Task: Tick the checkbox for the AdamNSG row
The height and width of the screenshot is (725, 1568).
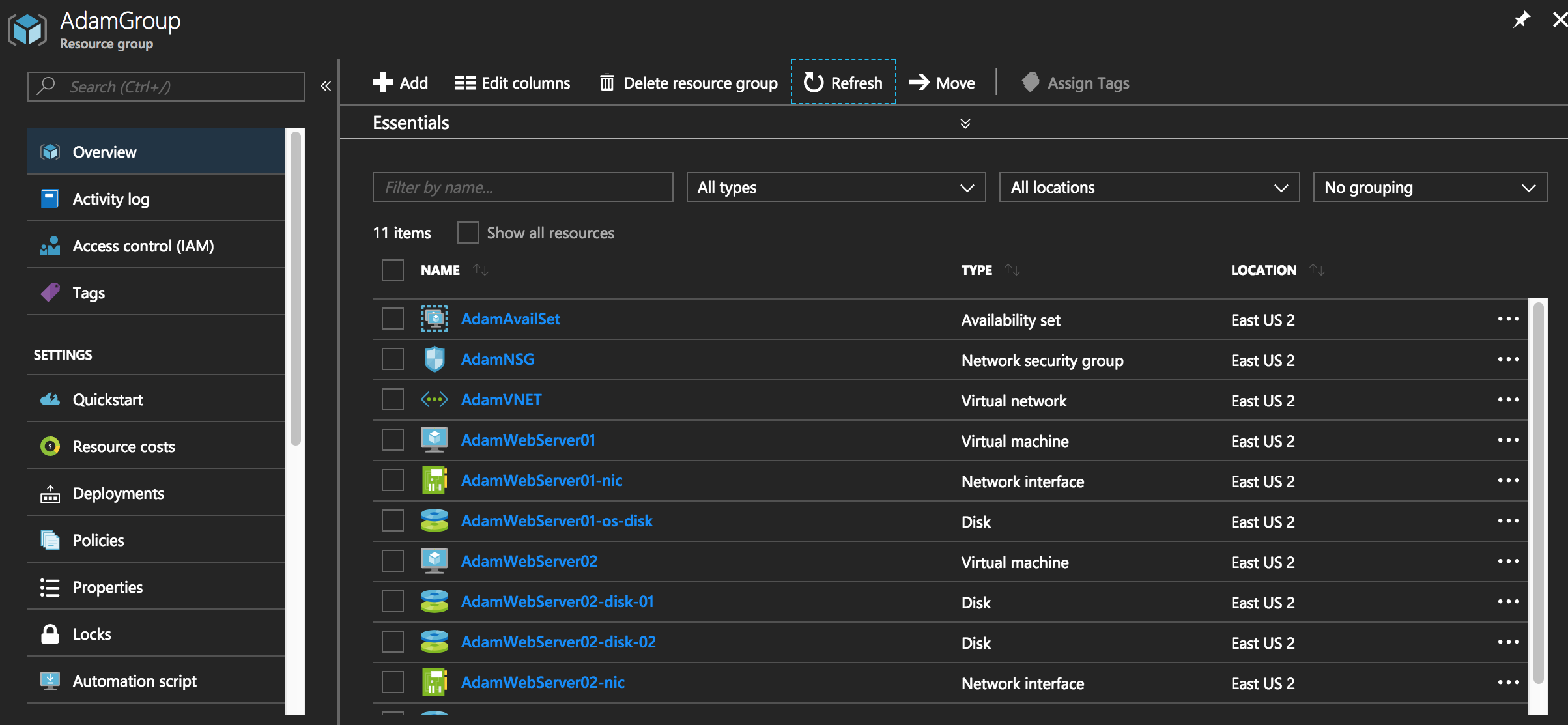Action: (392, 359)
